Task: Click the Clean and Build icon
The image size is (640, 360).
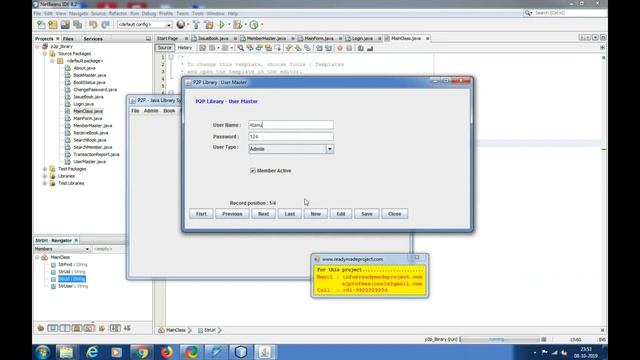Action: pos(209,24)
